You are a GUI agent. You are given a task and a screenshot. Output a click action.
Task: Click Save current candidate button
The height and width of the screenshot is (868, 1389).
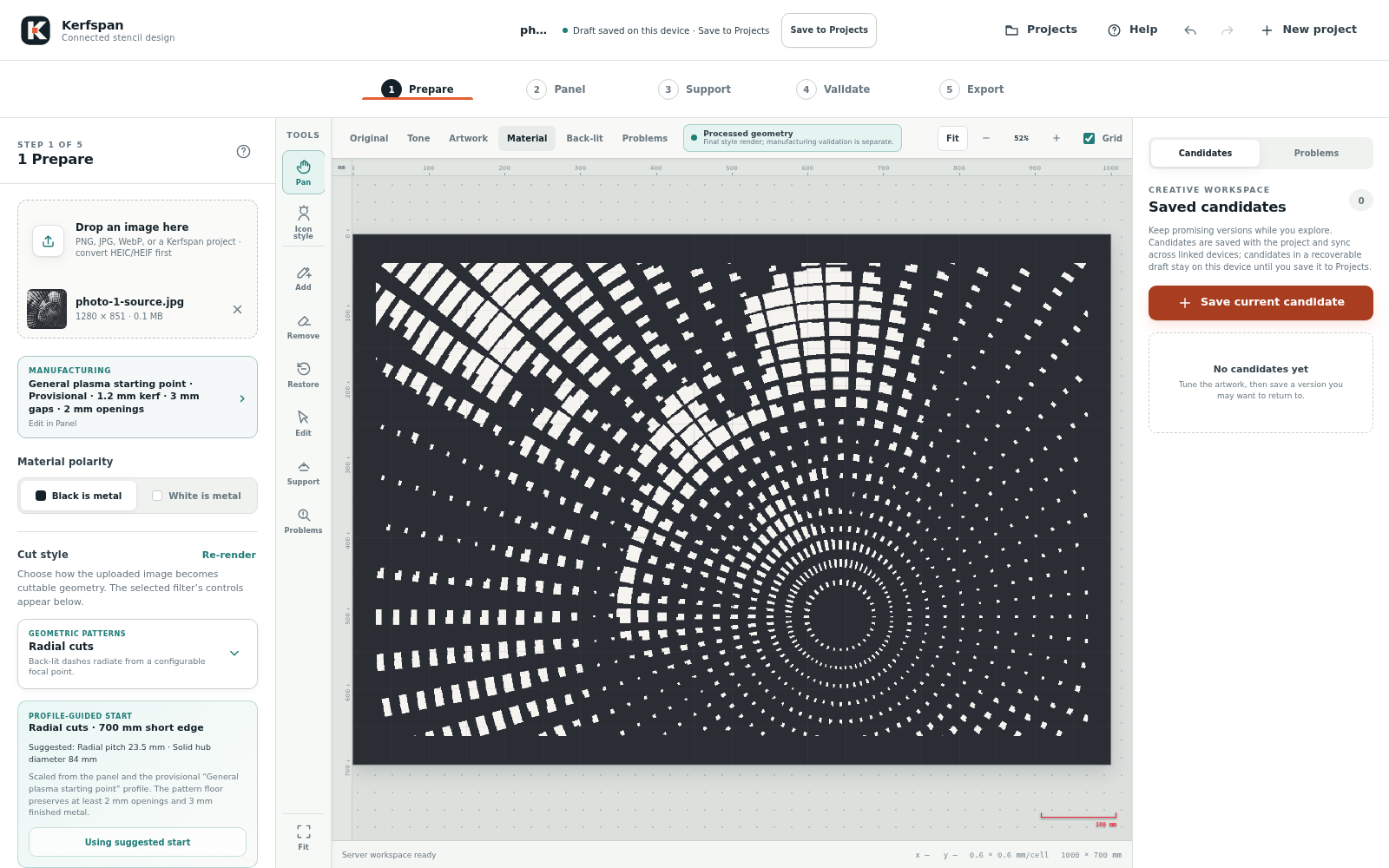tap(1261, 303)
